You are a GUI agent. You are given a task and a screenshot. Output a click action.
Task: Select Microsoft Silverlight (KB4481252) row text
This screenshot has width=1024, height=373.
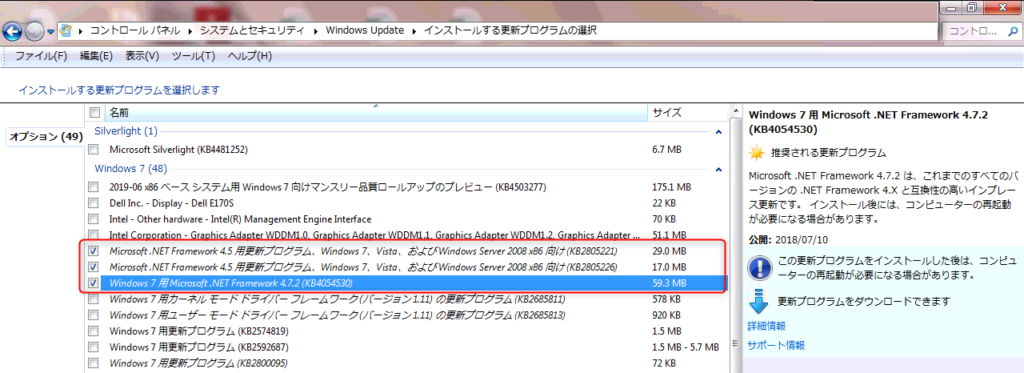(x=178, y=150)
